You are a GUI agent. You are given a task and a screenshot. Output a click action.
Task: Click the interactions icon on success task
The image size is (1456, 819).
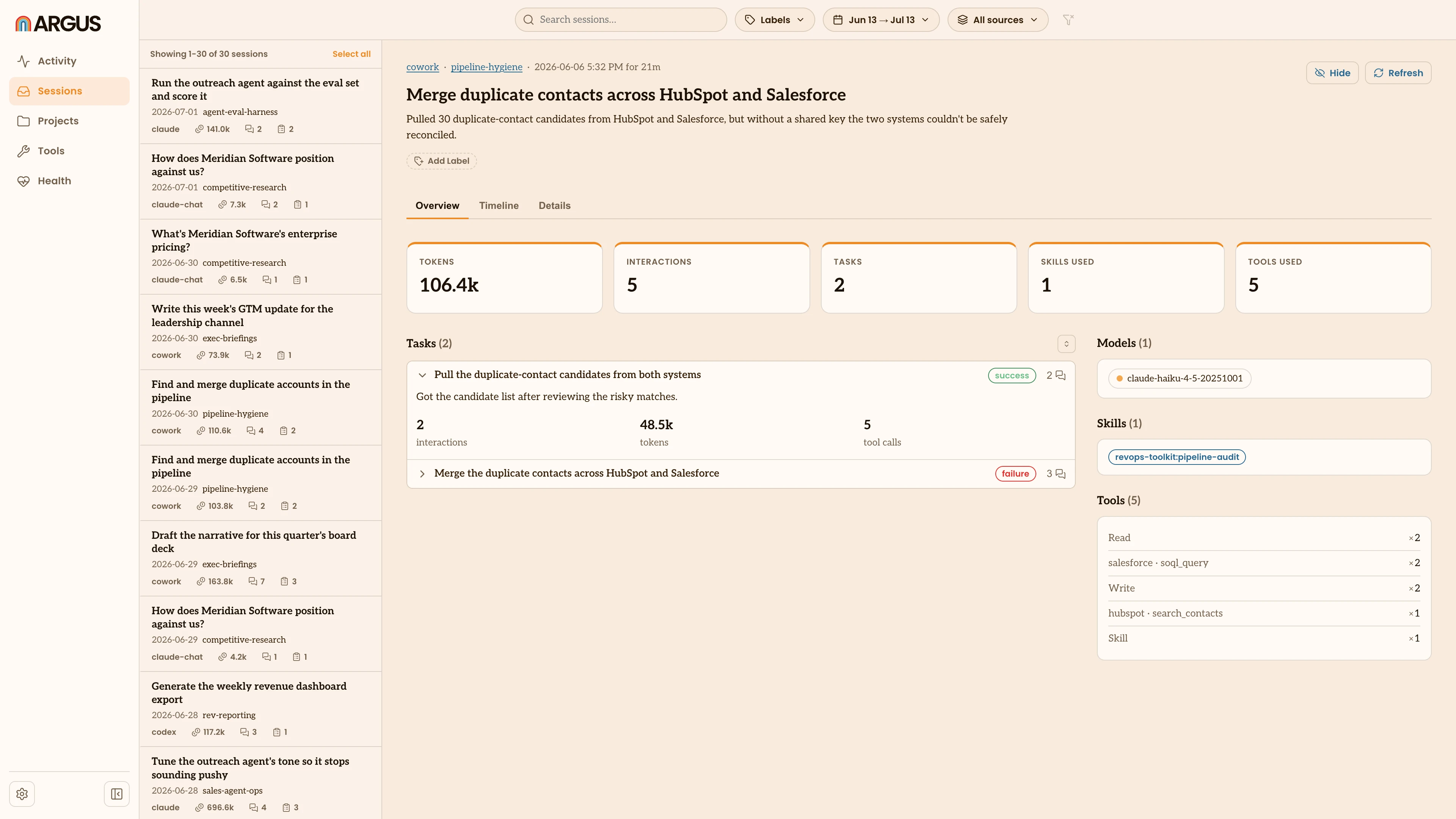point(1061,376)
